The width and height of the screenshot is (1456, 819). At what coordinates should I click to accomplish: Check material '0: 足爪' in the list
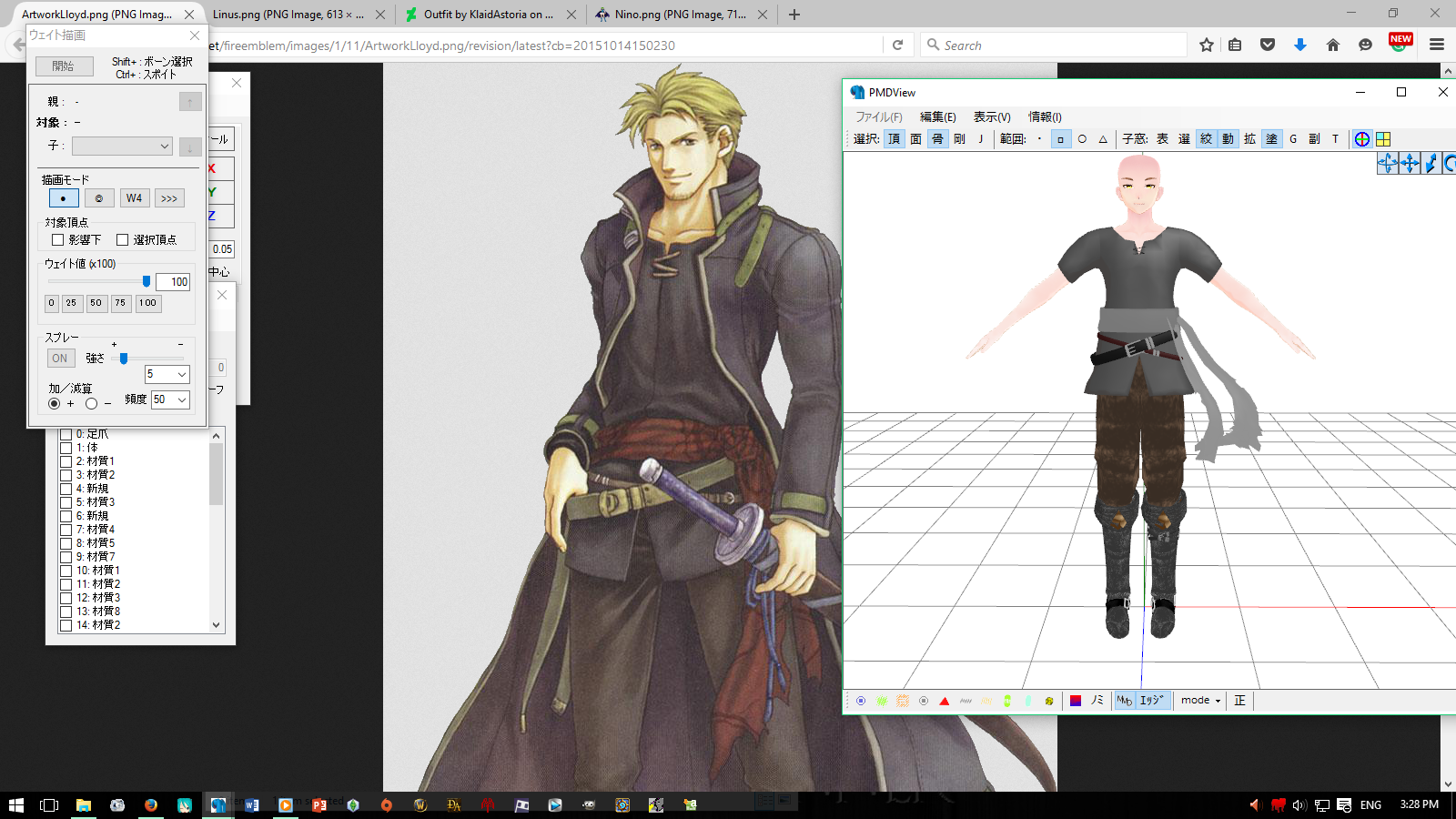point(66,434)
